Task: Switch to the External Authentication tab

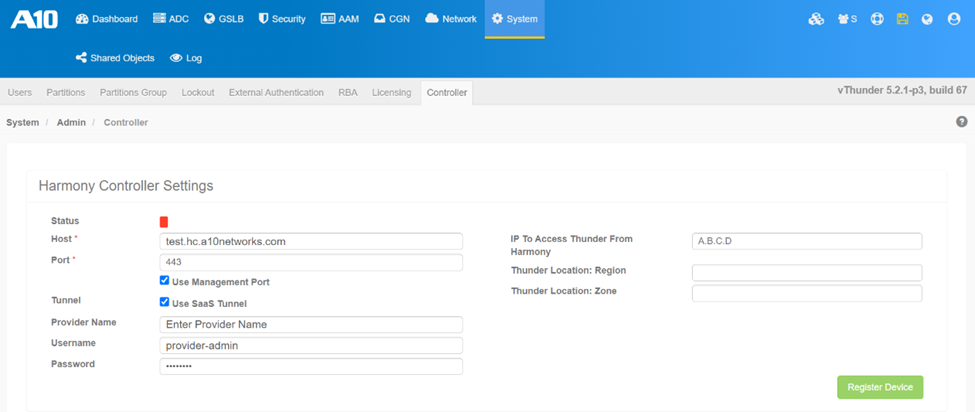Action: coord(276,93)
